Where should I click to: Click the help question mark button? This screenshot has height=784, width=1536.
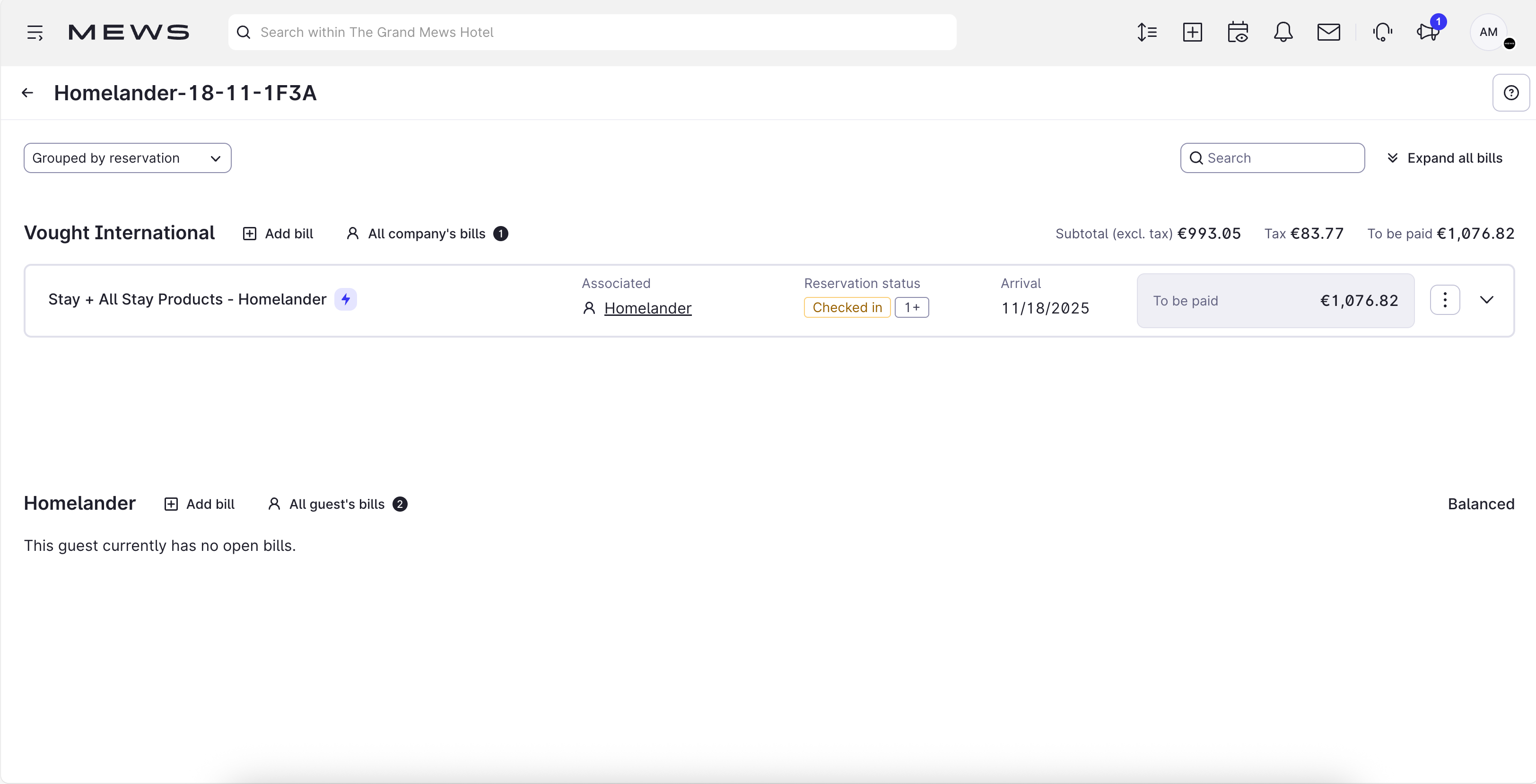pyautogui.click(x=1511, y=92)
